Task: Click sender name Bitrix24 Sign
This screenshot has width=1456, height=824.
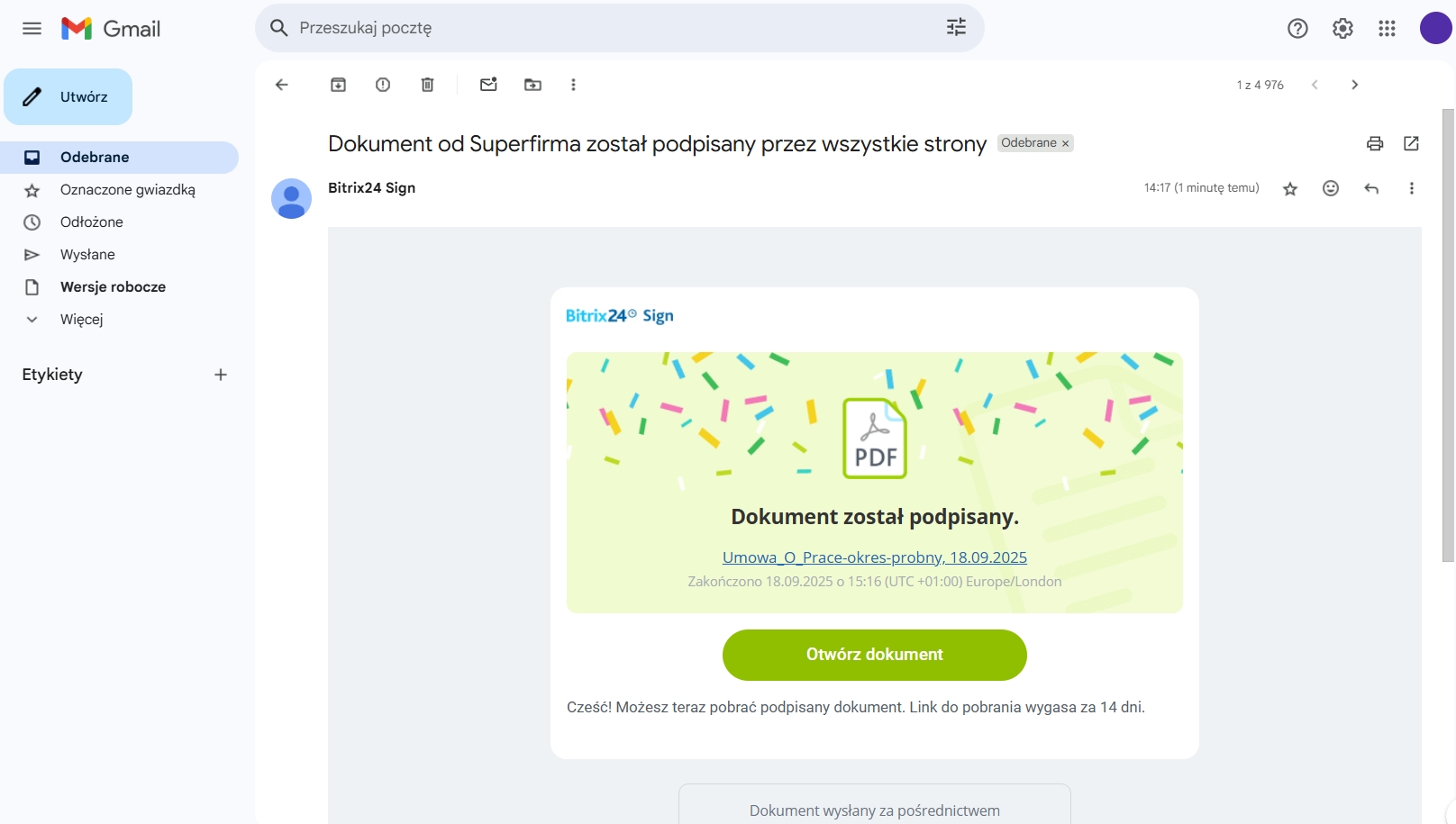Action: point(371,187)
